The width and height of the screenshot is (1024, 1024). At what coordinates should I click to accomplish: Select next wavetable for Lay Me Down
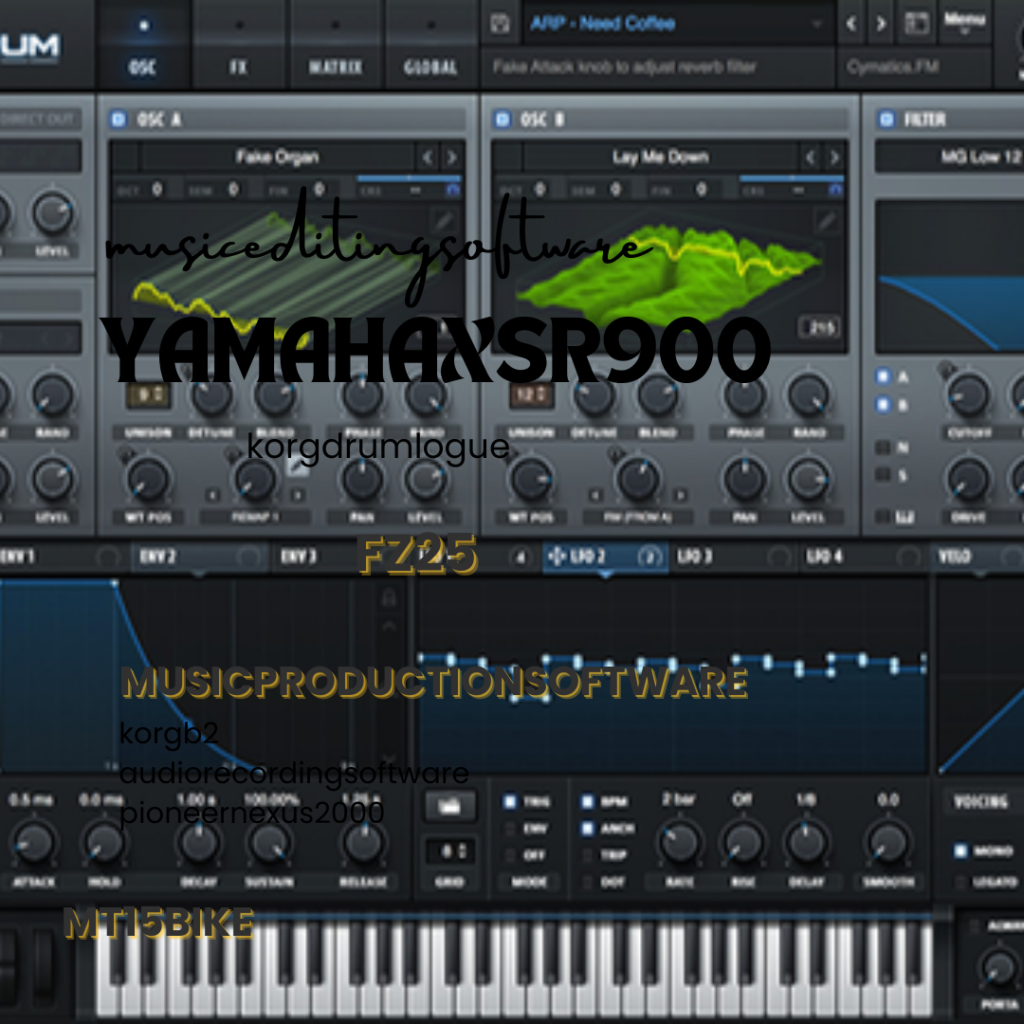pos(835,157)
